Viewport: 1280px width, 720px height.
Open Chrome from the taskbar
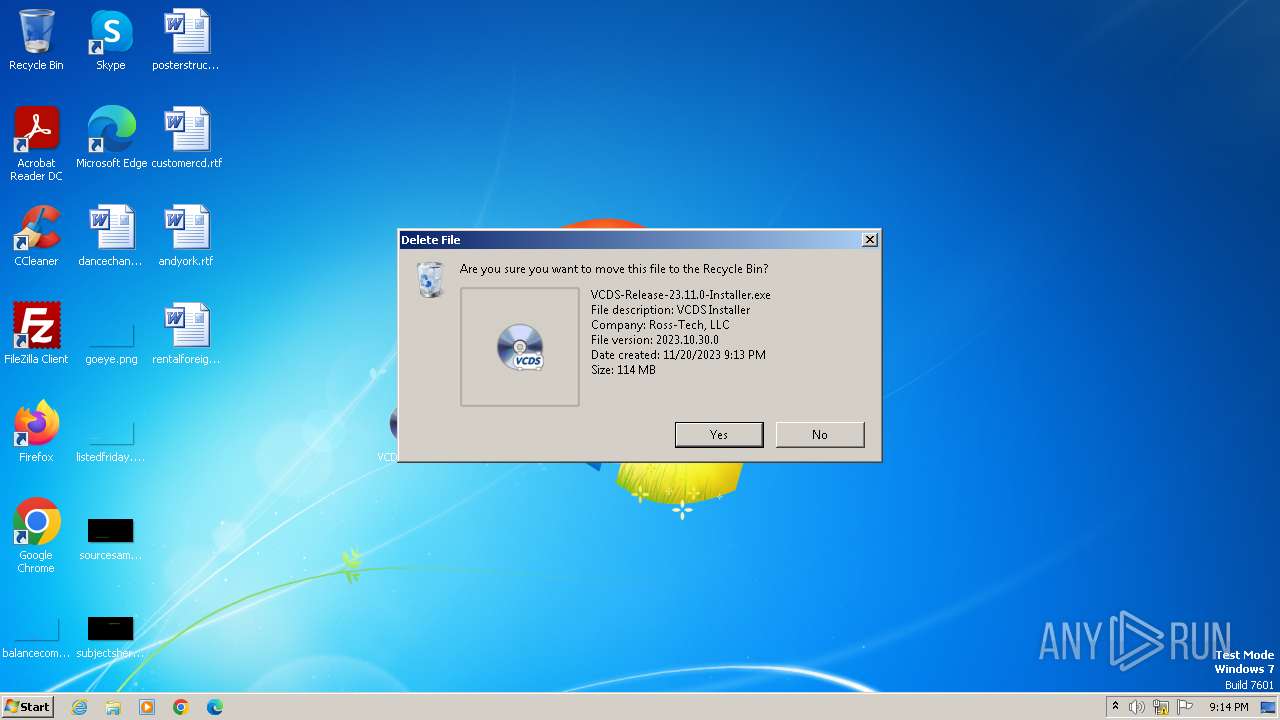181,707
